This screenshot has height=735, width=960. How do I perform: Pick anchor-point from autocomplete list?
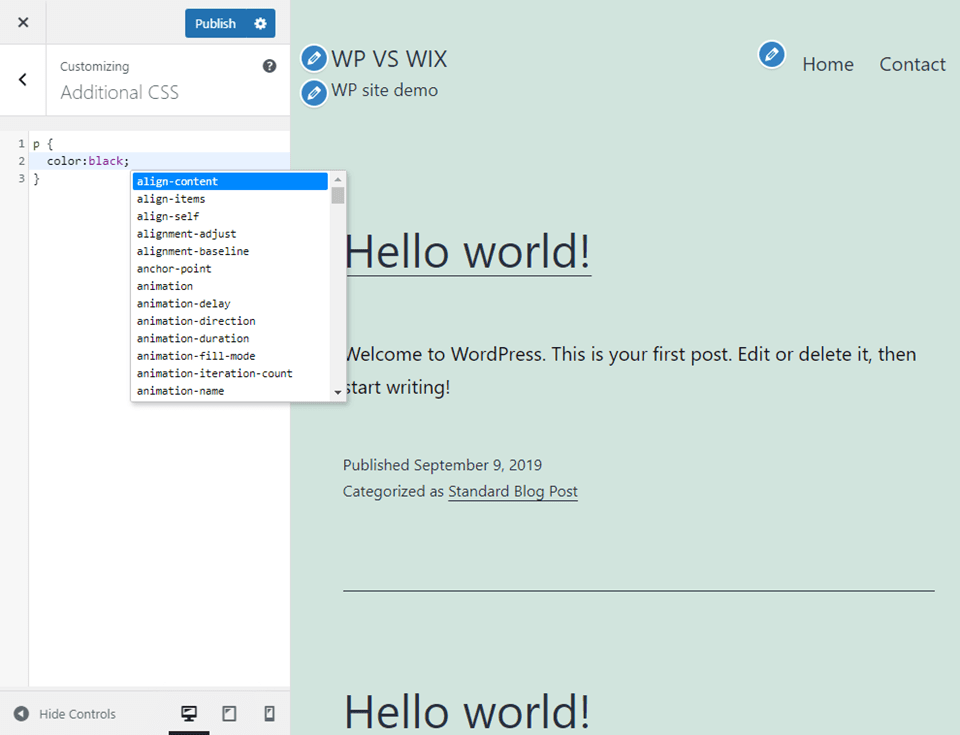(230, 269)
